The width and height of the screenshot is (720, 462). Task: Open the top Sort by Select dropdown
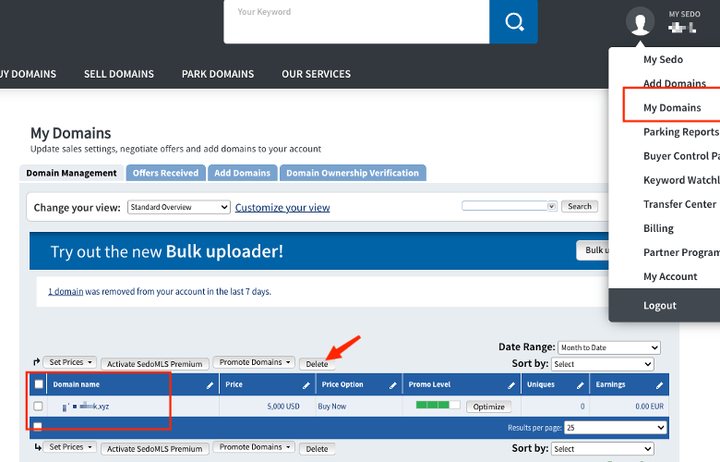pos(602,364)
